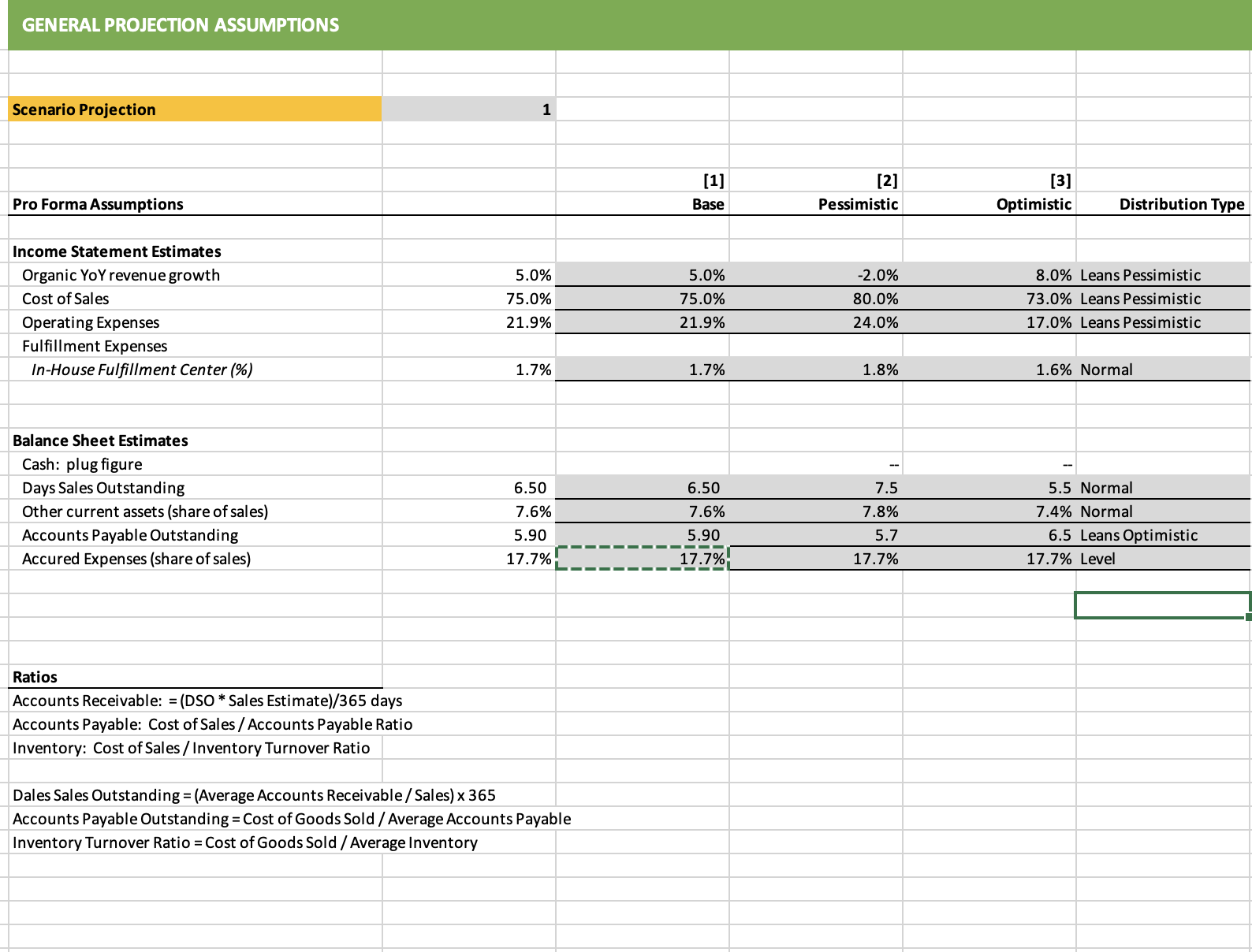Image resolution: width=1252 pixels, height=952 pixels.
Task: Click the 'Inventory: Cost of Sales / Inventory Turnover Ratio' note
Action: click(191, 748)
